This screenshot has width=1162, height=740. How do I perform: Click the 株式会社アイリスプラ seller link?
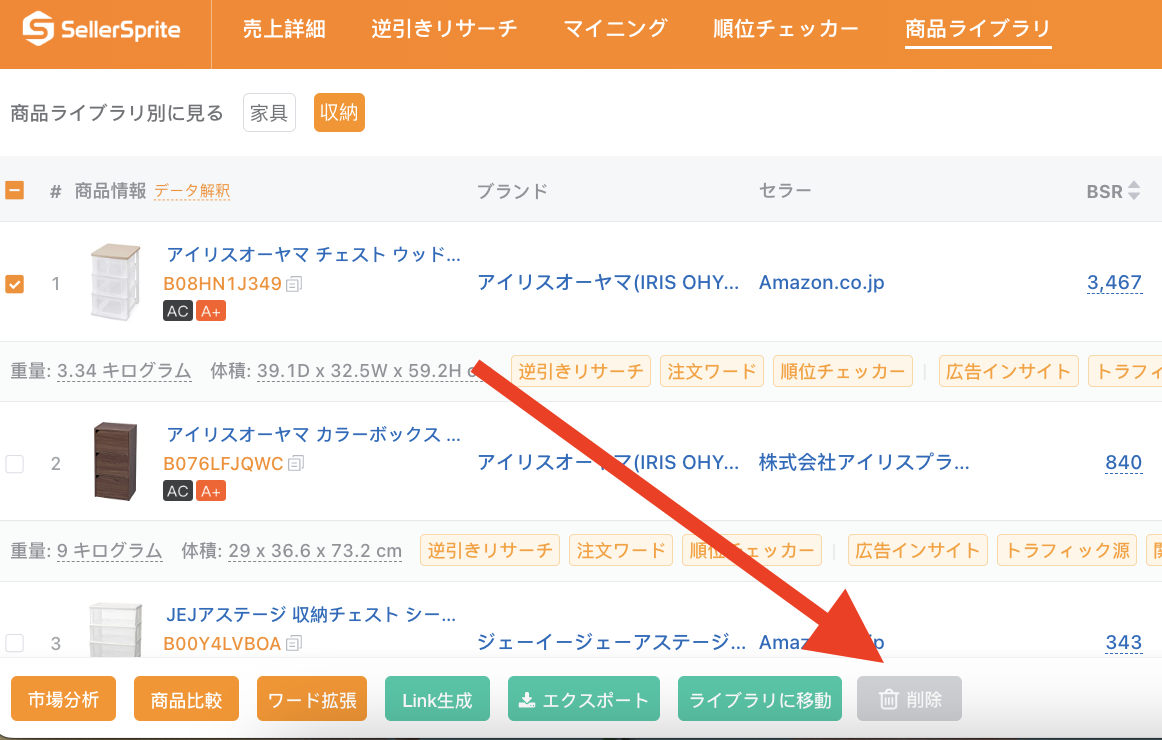coord(864,462)
